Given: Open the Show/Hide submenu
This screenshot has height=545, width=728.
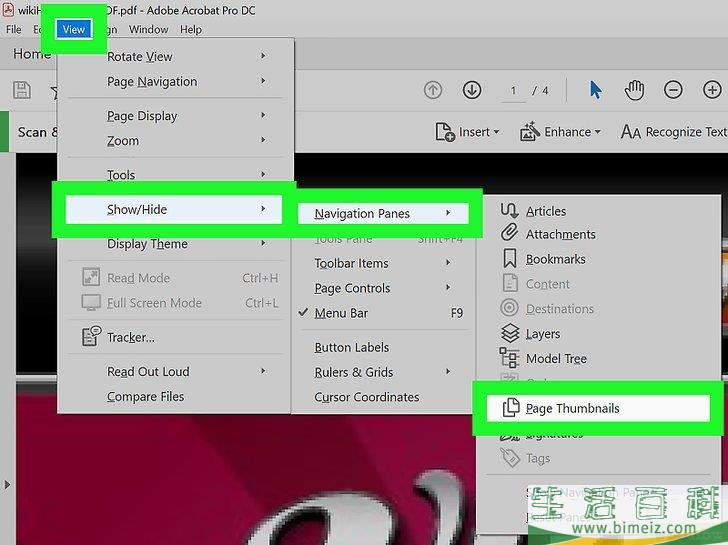Looking at the screenshot, I should [x=174, y=209].
